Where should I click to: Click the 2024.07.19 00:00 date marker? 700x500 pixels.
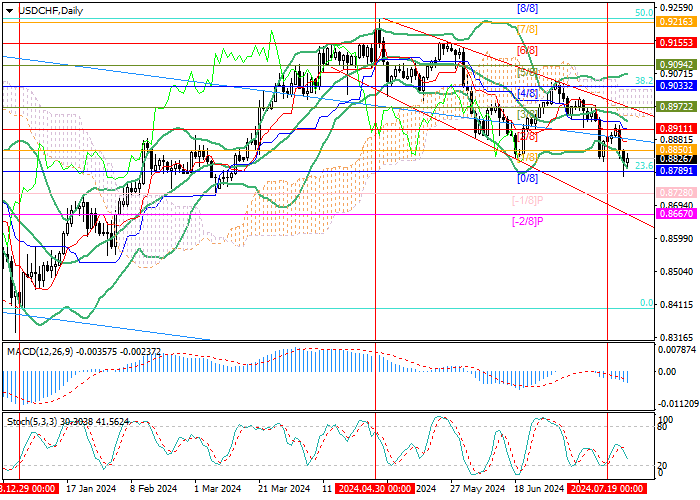click(607, 488)
